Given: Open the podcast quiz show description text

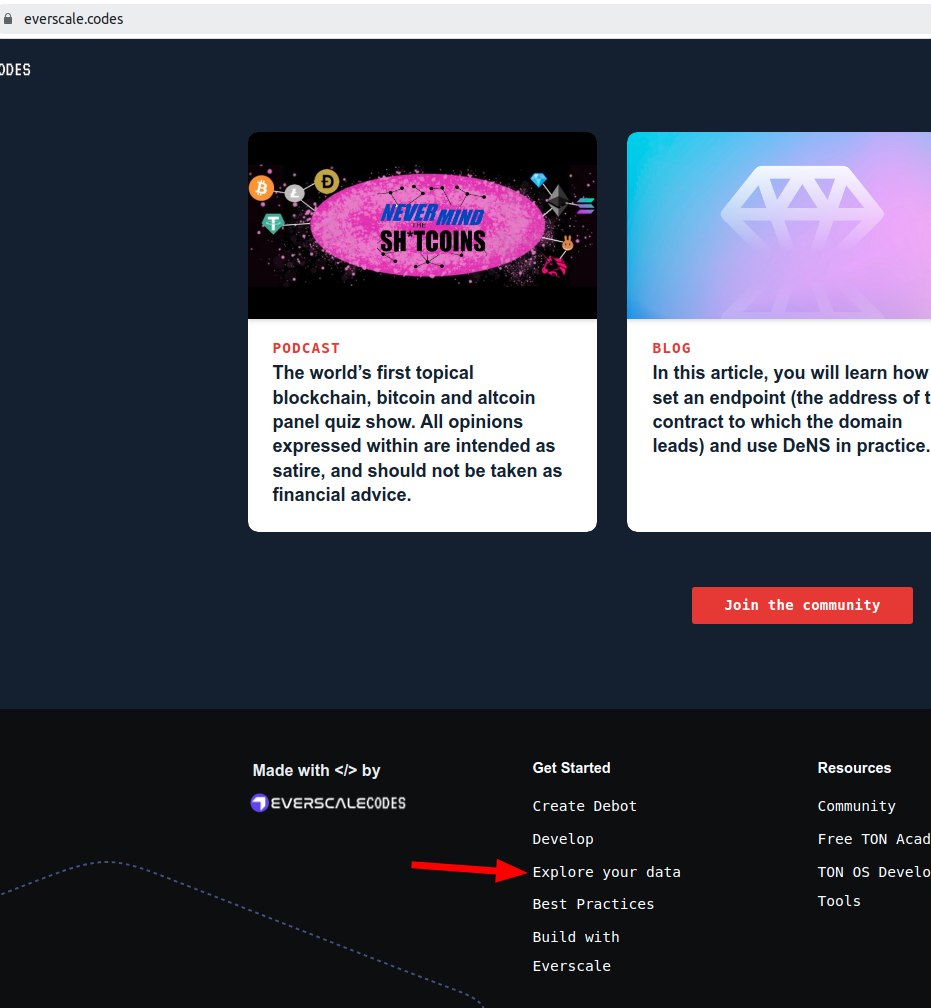Looking at the screenshot, I should (417, 434).
